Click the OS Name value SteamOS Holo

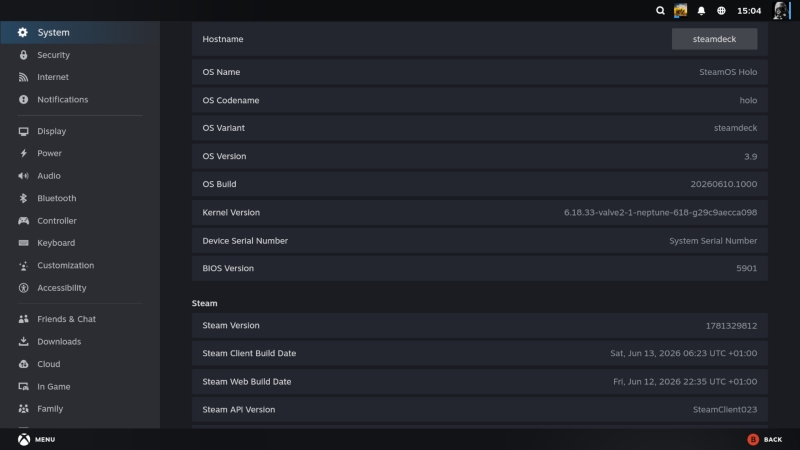[728, 72]
